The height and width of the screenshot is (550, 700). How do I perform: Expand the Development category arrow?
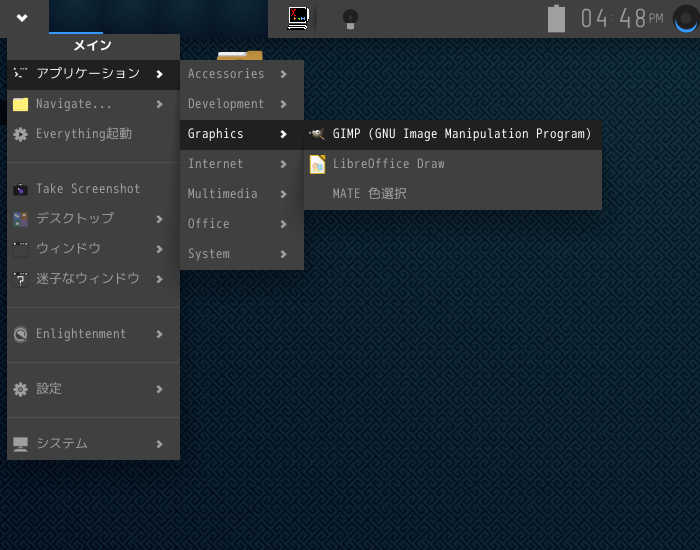[x=283, y=104]
